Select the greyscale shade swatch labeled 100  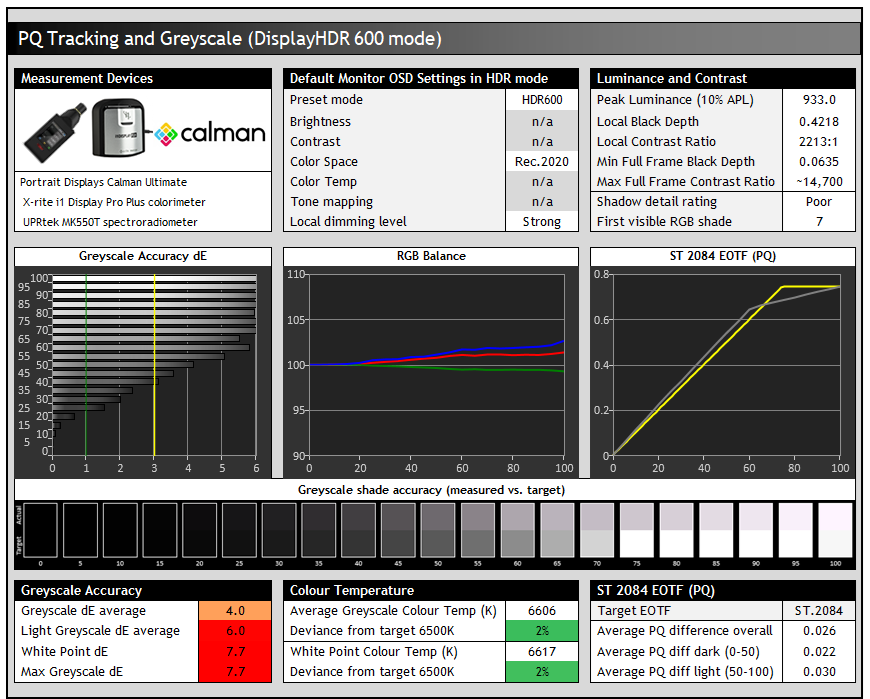pos(835,529)
